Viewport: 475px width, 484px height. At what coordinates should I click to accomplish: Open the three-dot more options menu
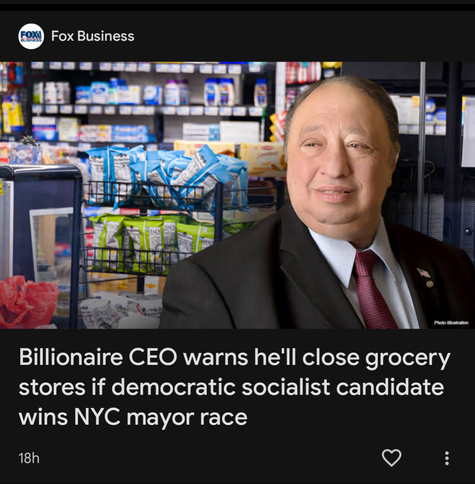click(447, 458)
